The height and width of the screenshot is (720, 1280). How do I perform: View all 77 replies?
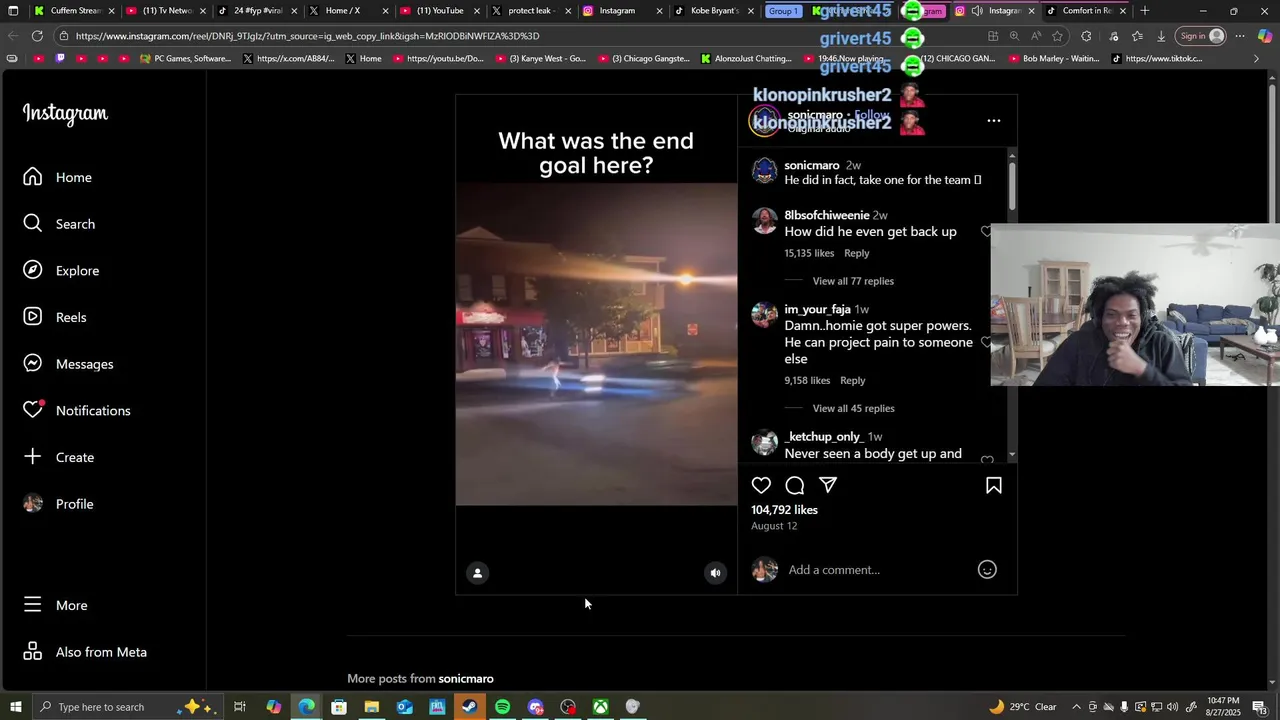pyautogui.click(x=853, y=281)
